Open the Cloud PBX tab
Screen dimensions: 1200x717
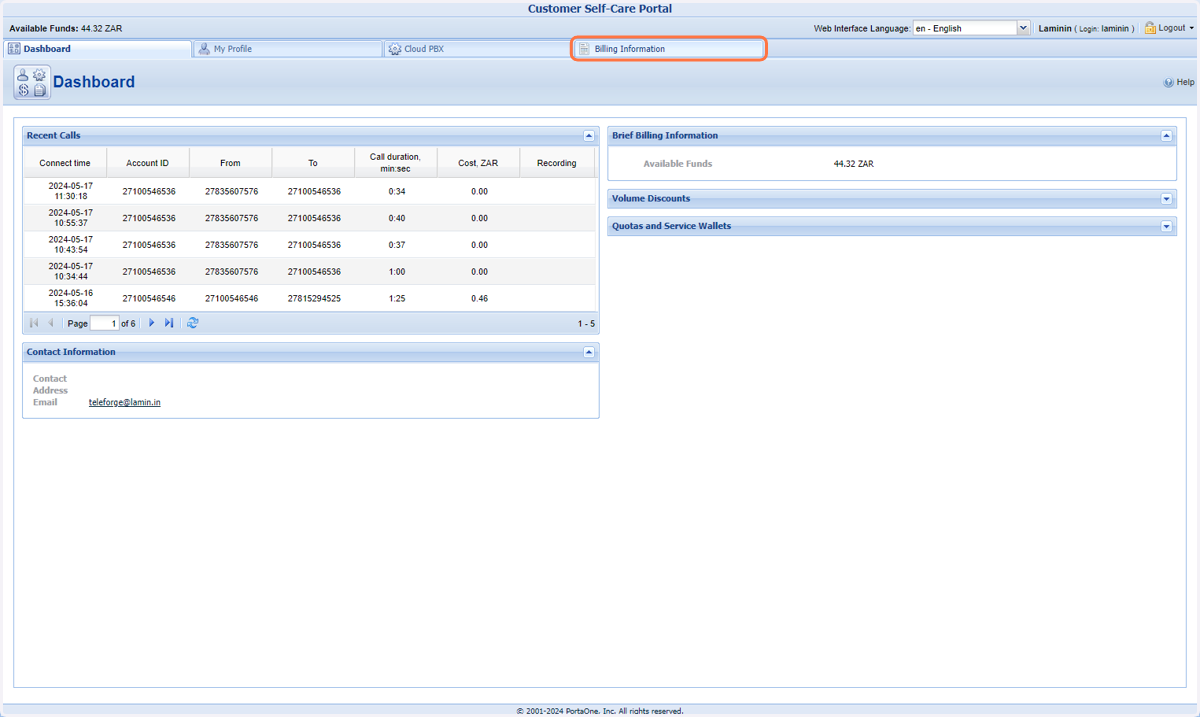click(x=478, y=49)
